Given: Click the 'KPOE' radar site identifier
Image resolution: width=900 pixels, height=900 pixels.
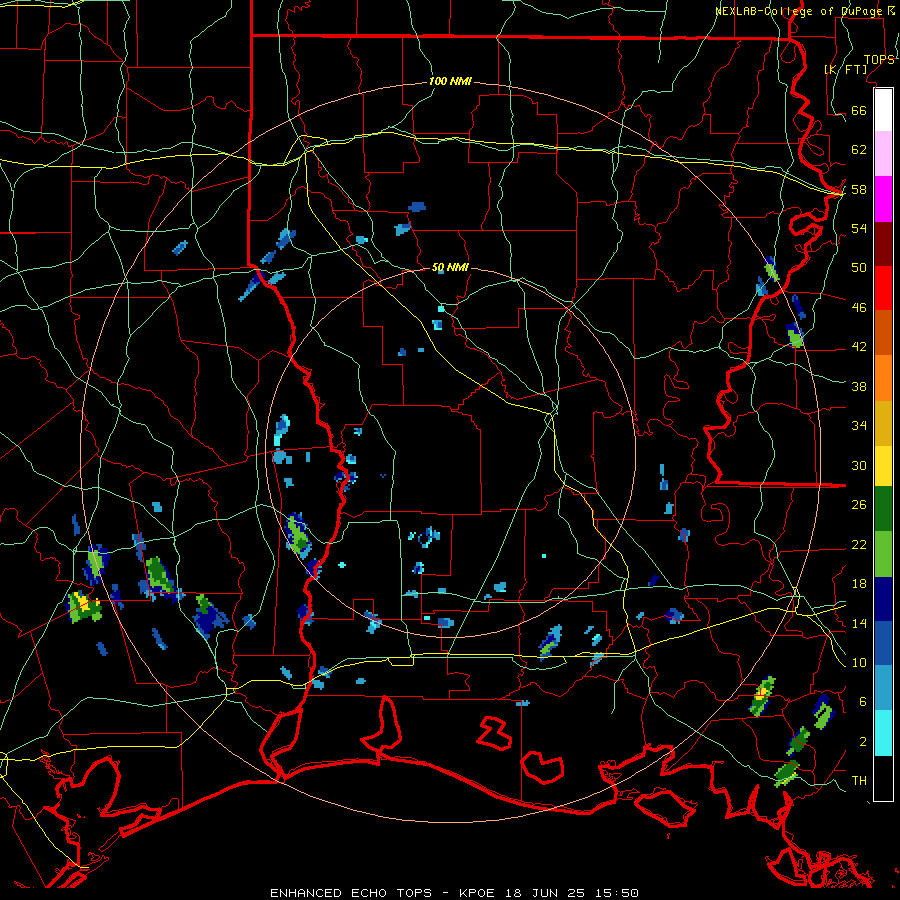Looking at the screenshot, I should coord(479,893).
